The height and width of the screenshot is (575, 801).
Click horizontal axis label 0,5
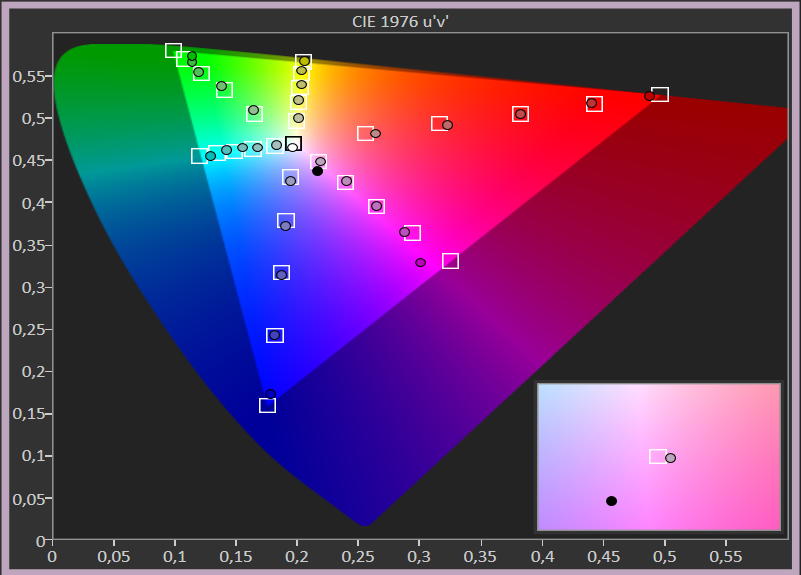tap(665, 557)
